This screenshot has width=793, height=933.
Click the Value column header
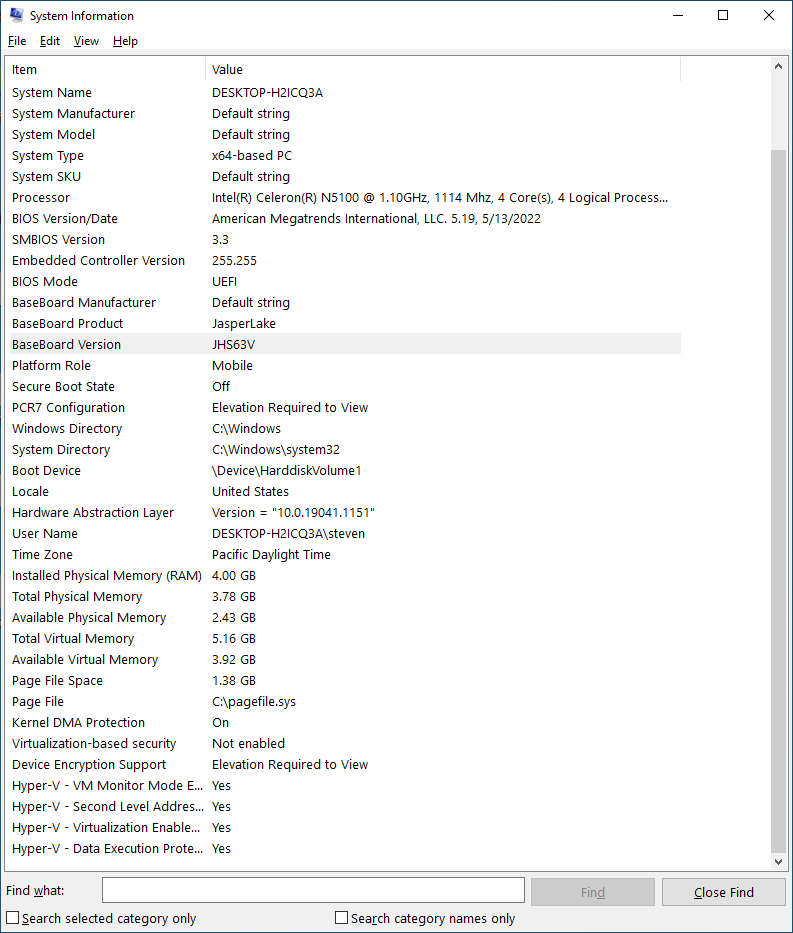[440, 69]
